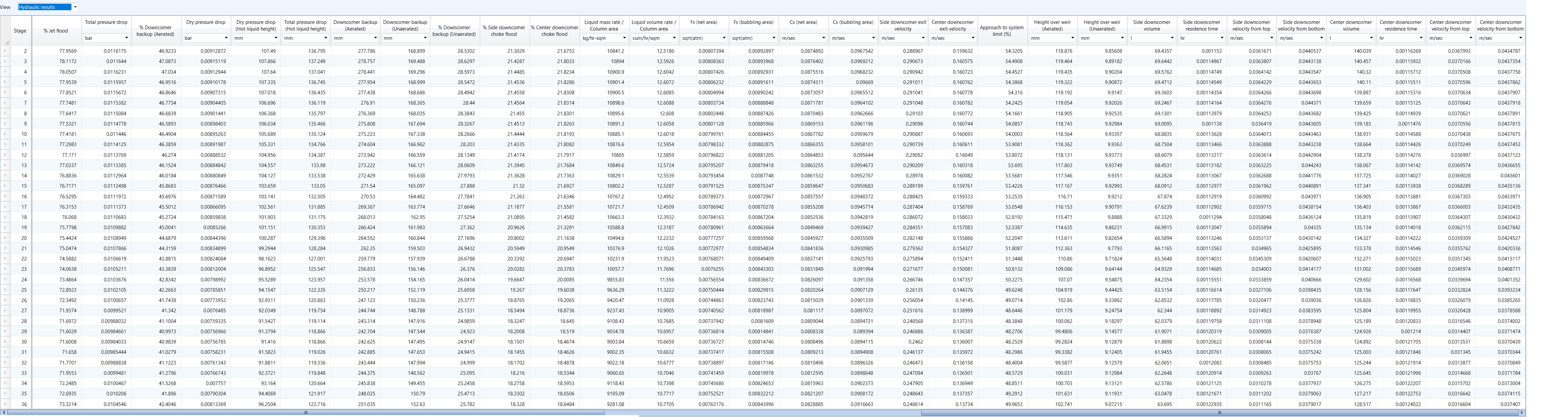Select row indicator arrow for stage 17
The image size is (1568, 417).
pyautogui.click(x=5, y=207)
